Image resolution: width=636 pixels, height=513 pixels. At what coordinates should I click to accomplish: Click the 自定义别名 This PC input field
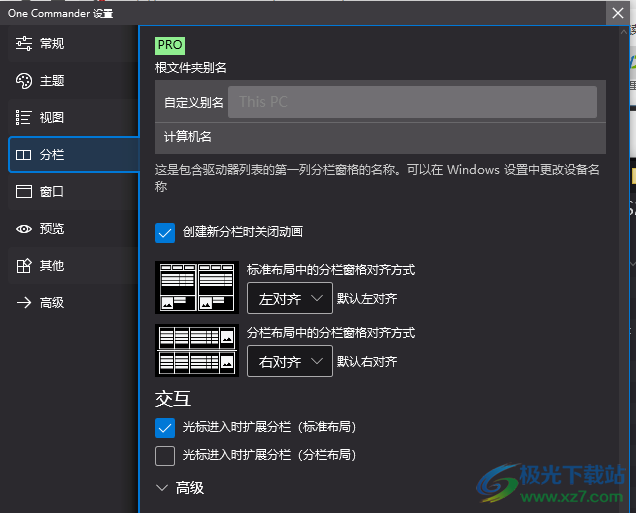coord(412,102)
